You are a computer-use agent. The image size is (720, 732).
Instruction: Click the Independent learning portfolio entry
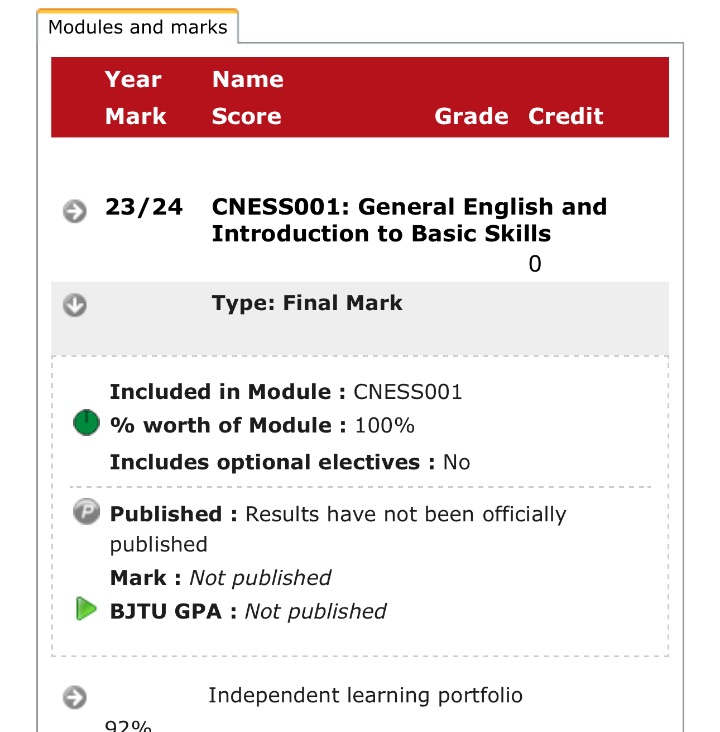tap(365, 695)
